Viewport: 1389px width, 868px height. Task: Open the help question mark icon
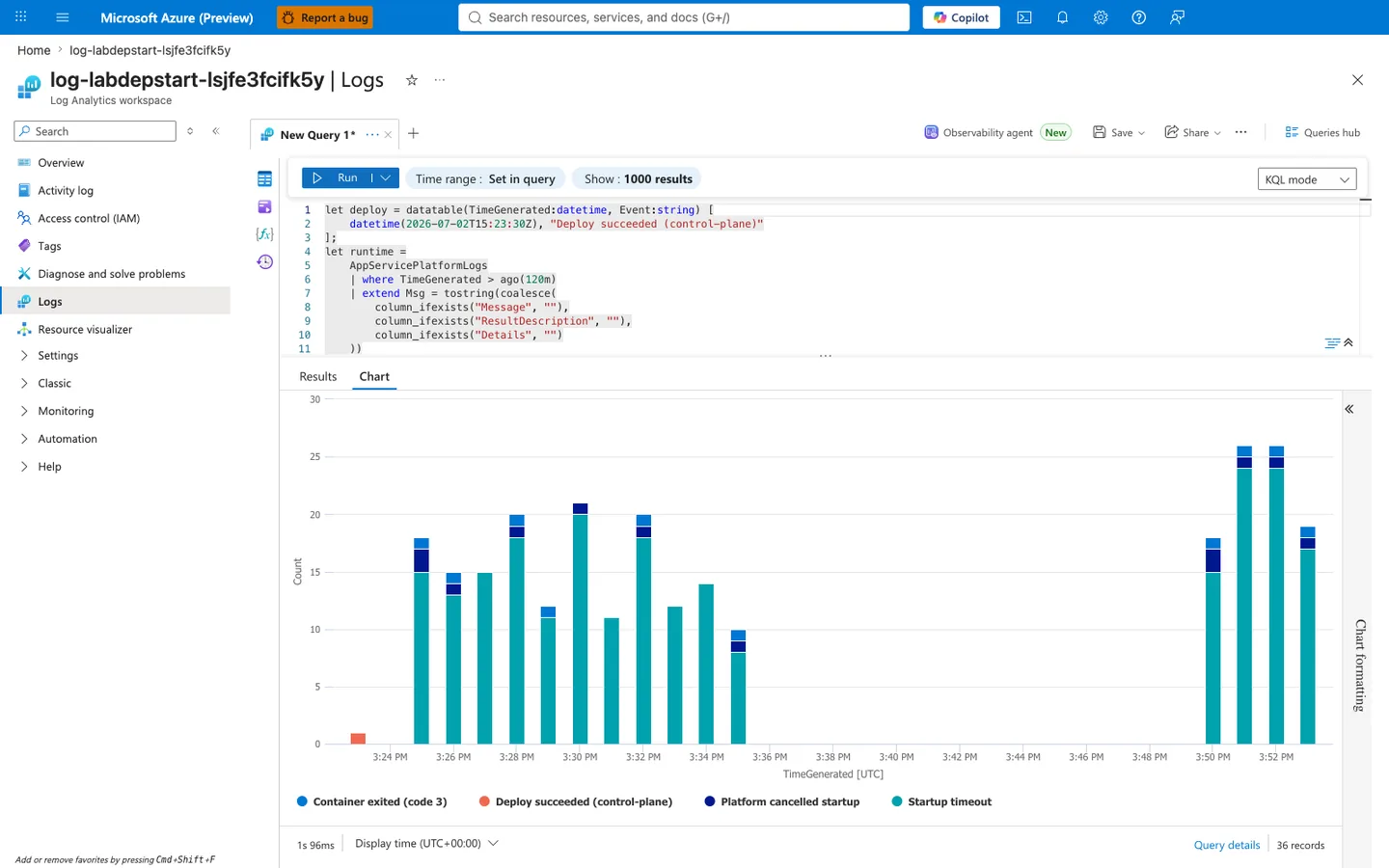(x=1138, y=17)
